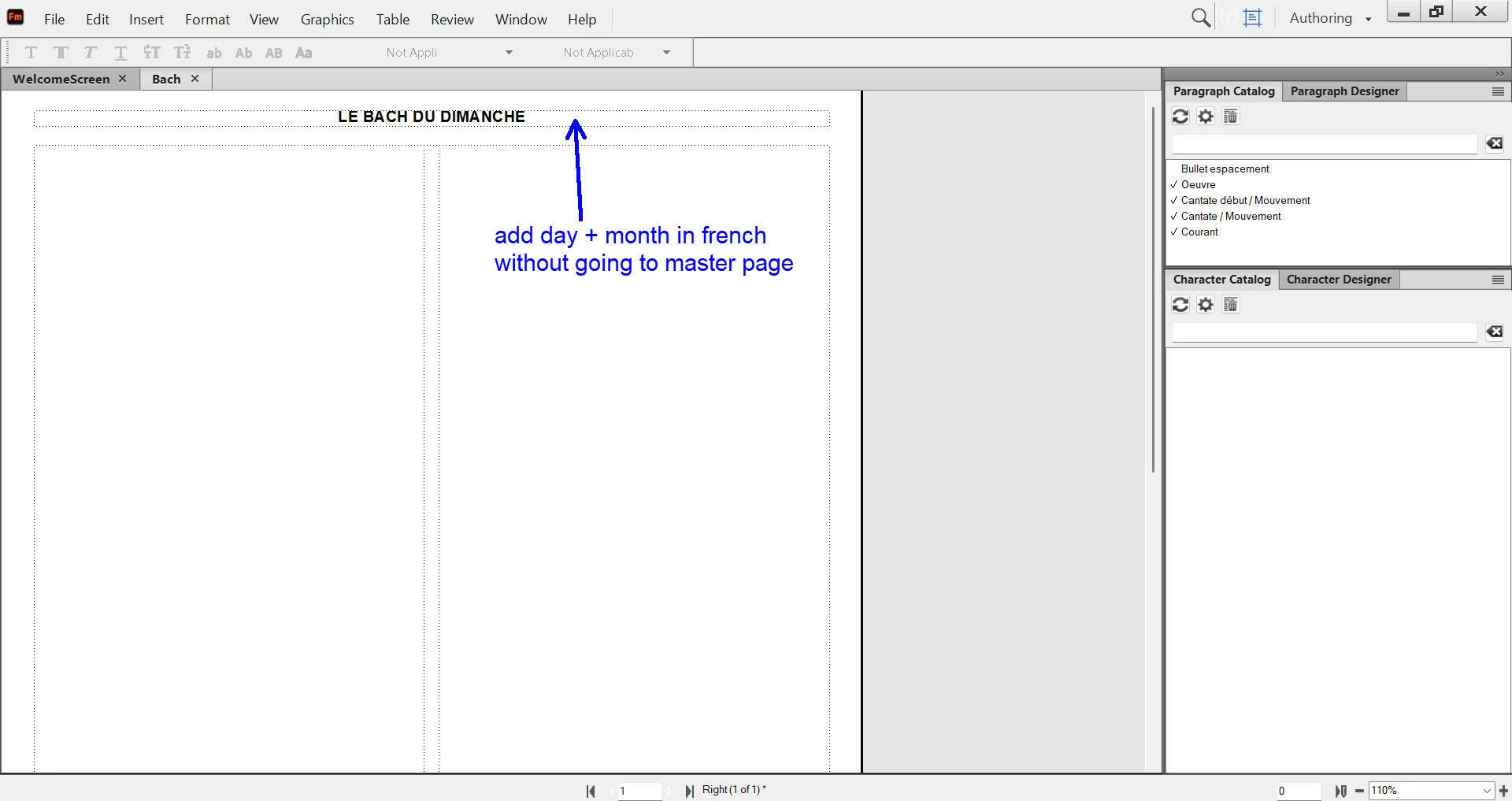1512x801 pixels.
Task: Select the Paragraph Catalog tab
Action: click(x=1224, y=91)
